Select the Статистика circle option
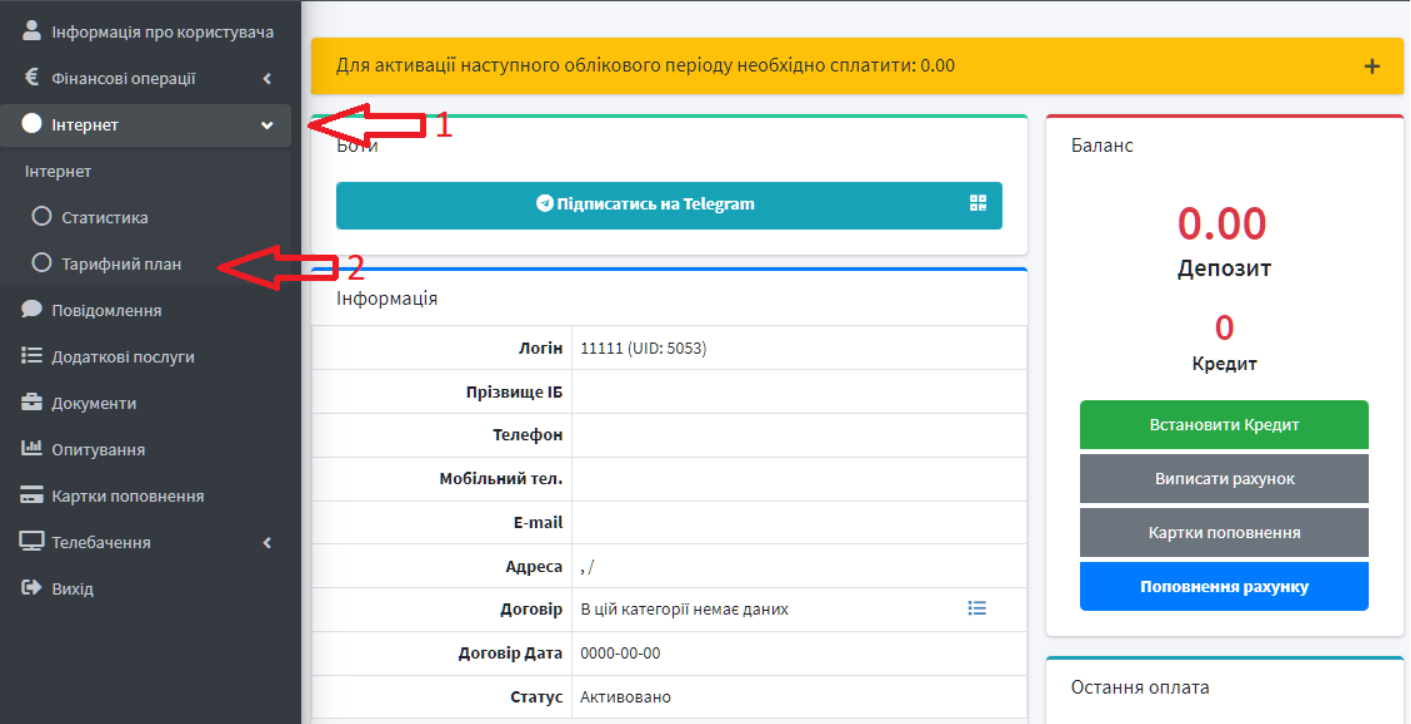Screen dimensions: 1411x724 tap(42, 217)
